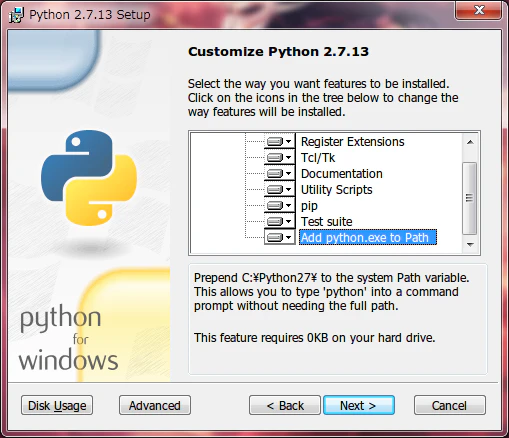The width and height of the screenshot is (509, 438).
Task: Click the feature list scroll down arrow
Action: click(470, 245)
